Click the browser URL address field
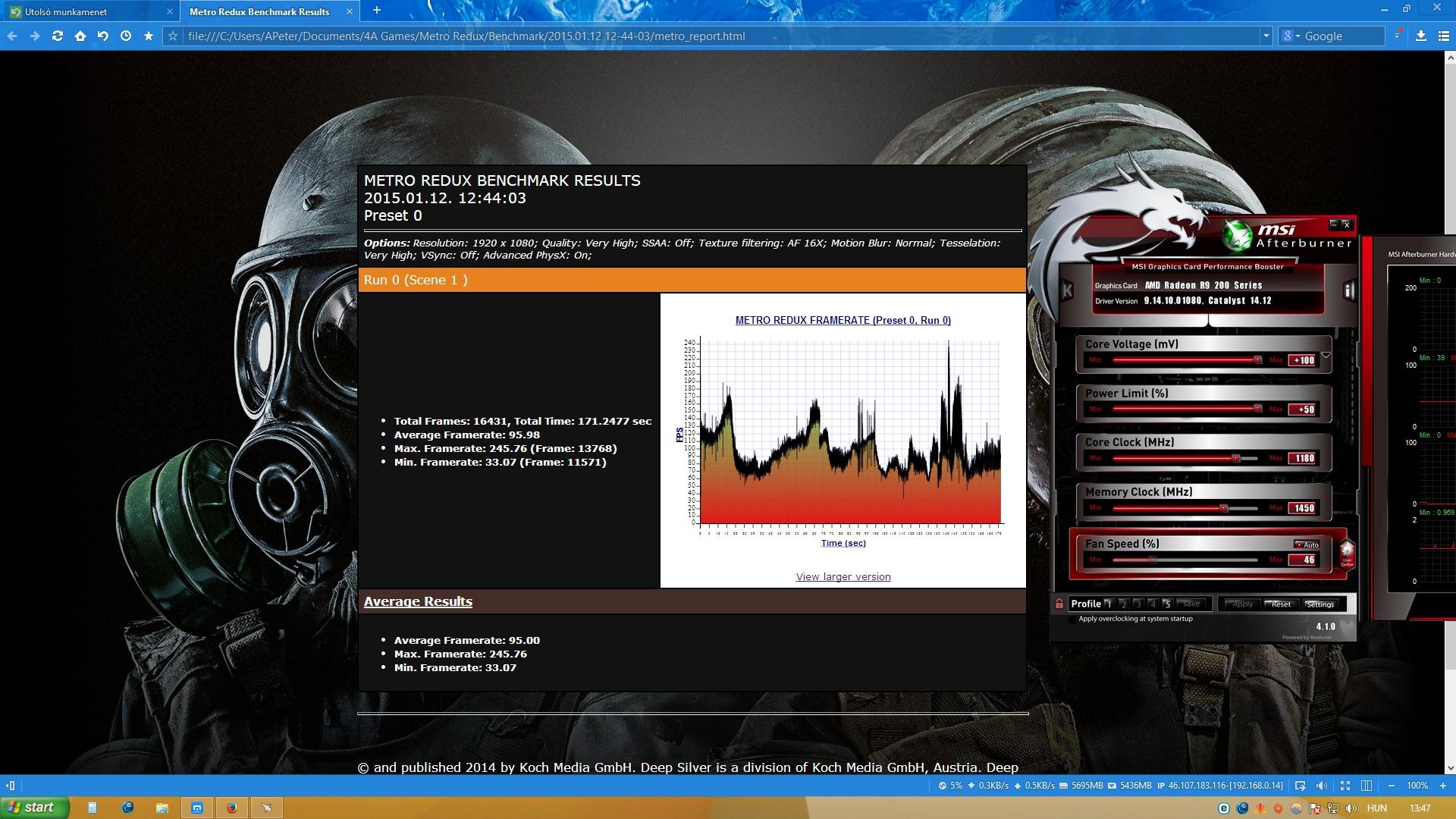The height and width of the screenshot is (819, 1456). (x=720, y=36)
